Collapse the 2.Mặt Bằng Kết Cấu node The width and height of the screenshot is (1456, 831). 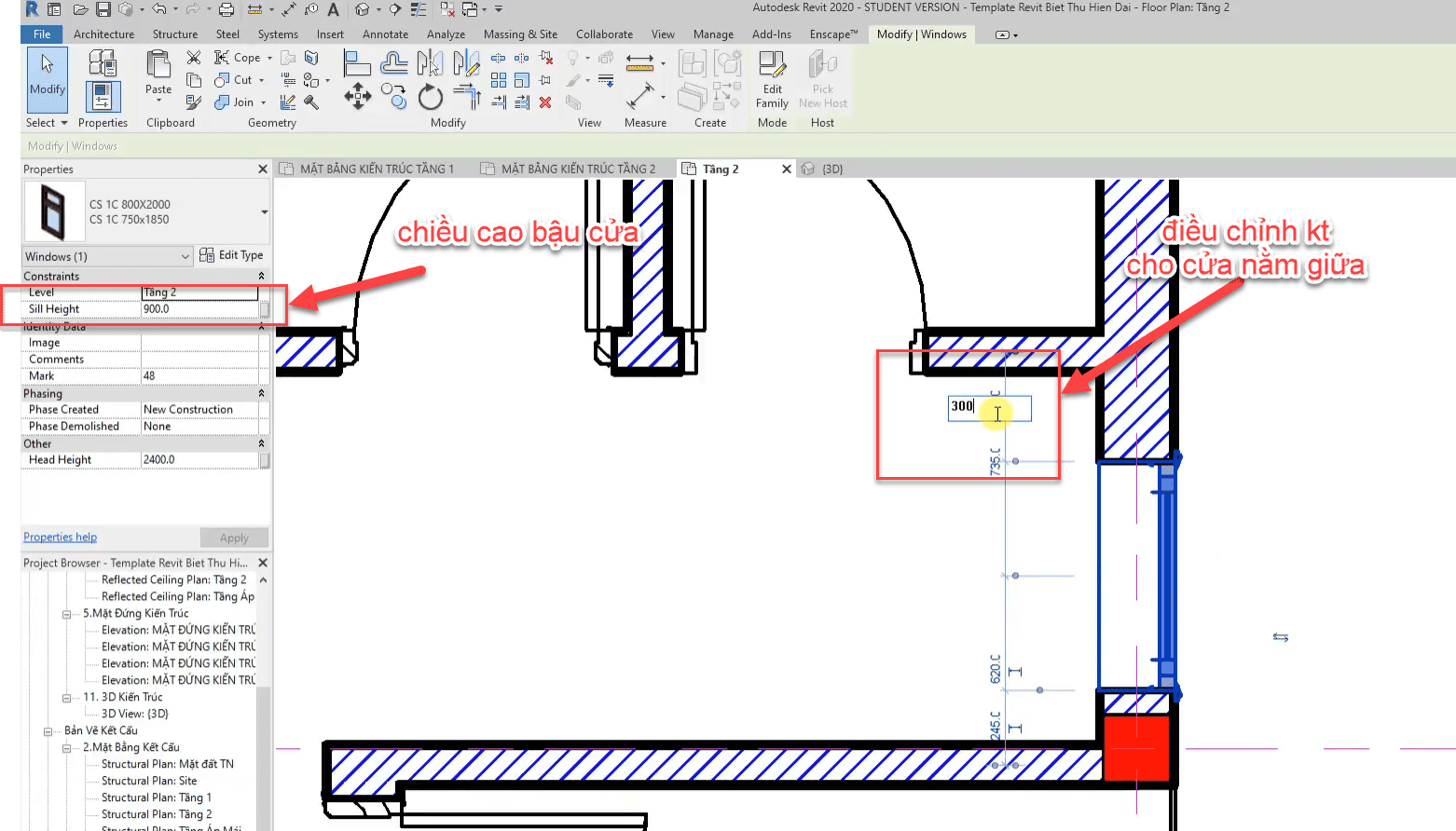pyautogui.click(x=67, y=748)
